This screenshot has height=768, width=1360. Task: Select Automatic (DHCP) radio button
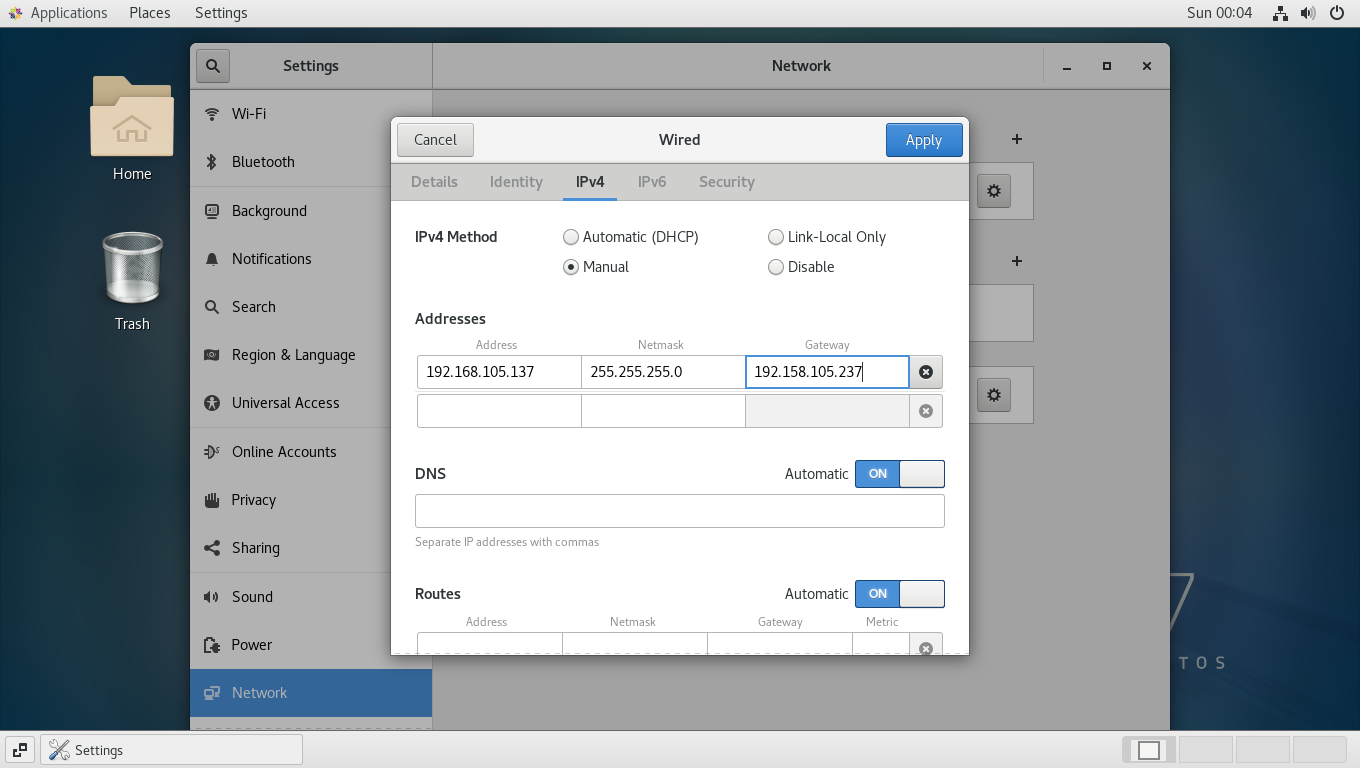coord(571,237)
